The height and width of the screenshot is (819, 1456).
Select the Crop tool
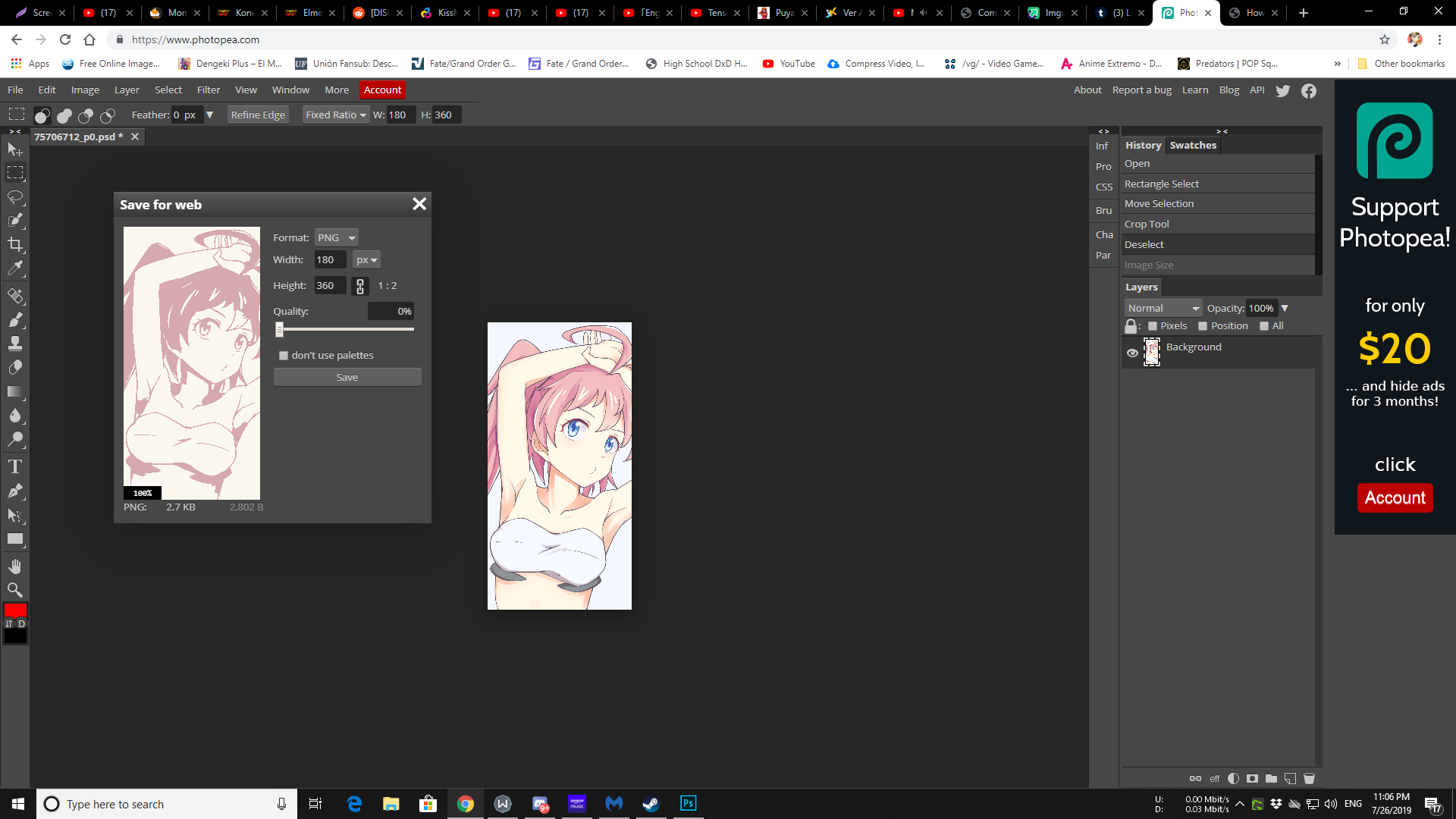click(15, 244)
